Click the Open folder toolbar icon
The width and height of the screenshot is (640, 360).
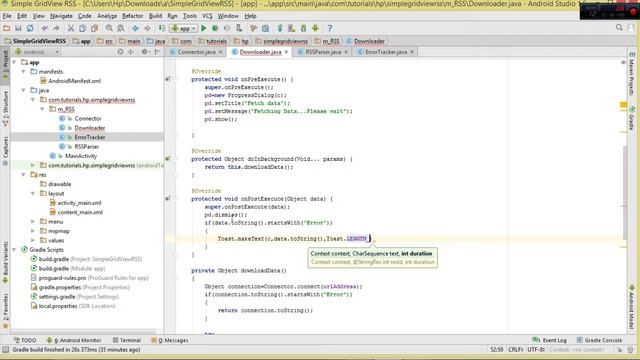tap(7, 28)
